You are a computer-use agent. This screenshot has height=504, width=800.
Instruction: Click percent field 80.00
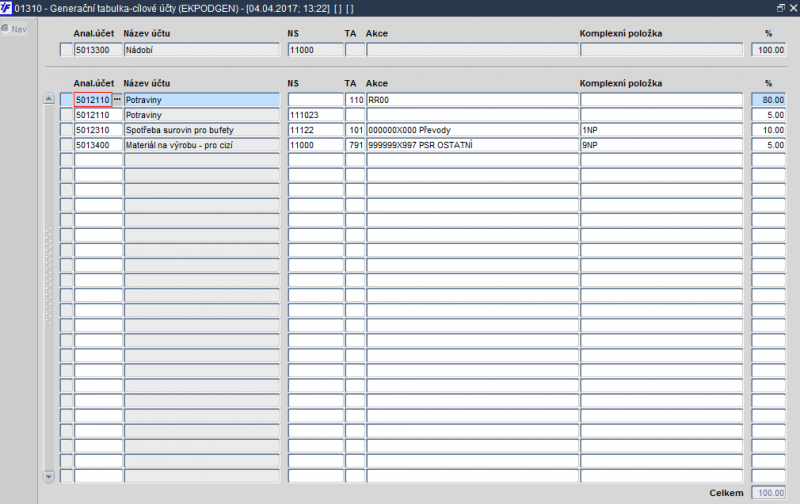[768, 100]
